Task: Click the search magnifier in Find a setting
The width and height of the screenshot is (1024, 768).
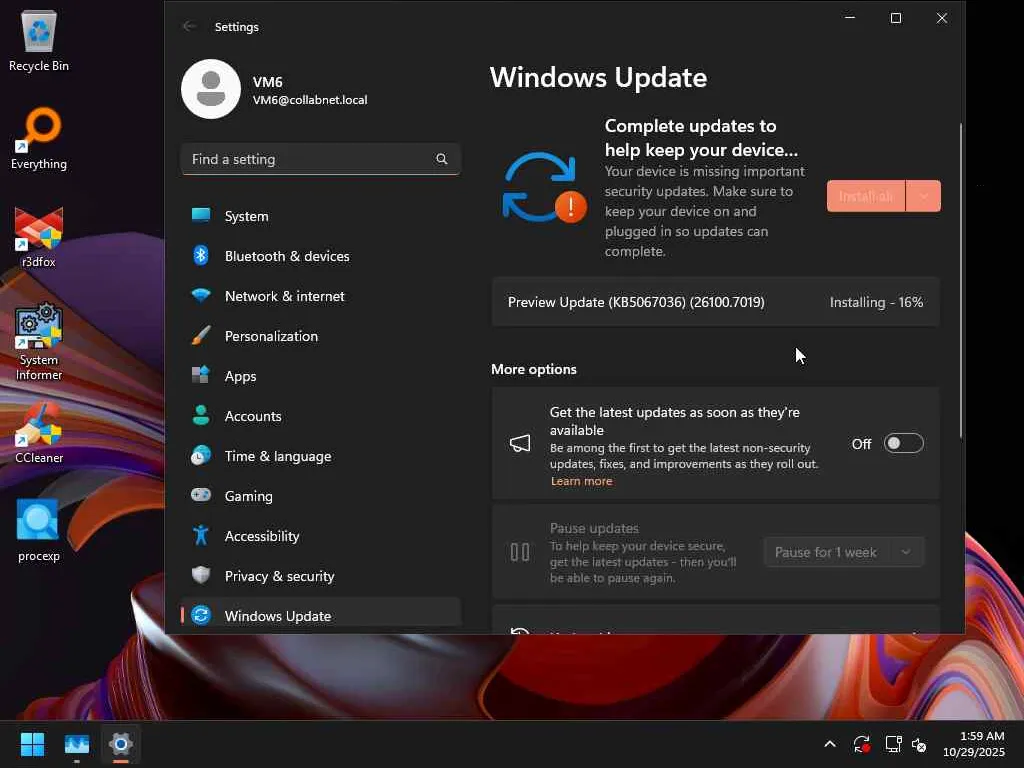Action: pyautogui.click(x=441, y=159)
